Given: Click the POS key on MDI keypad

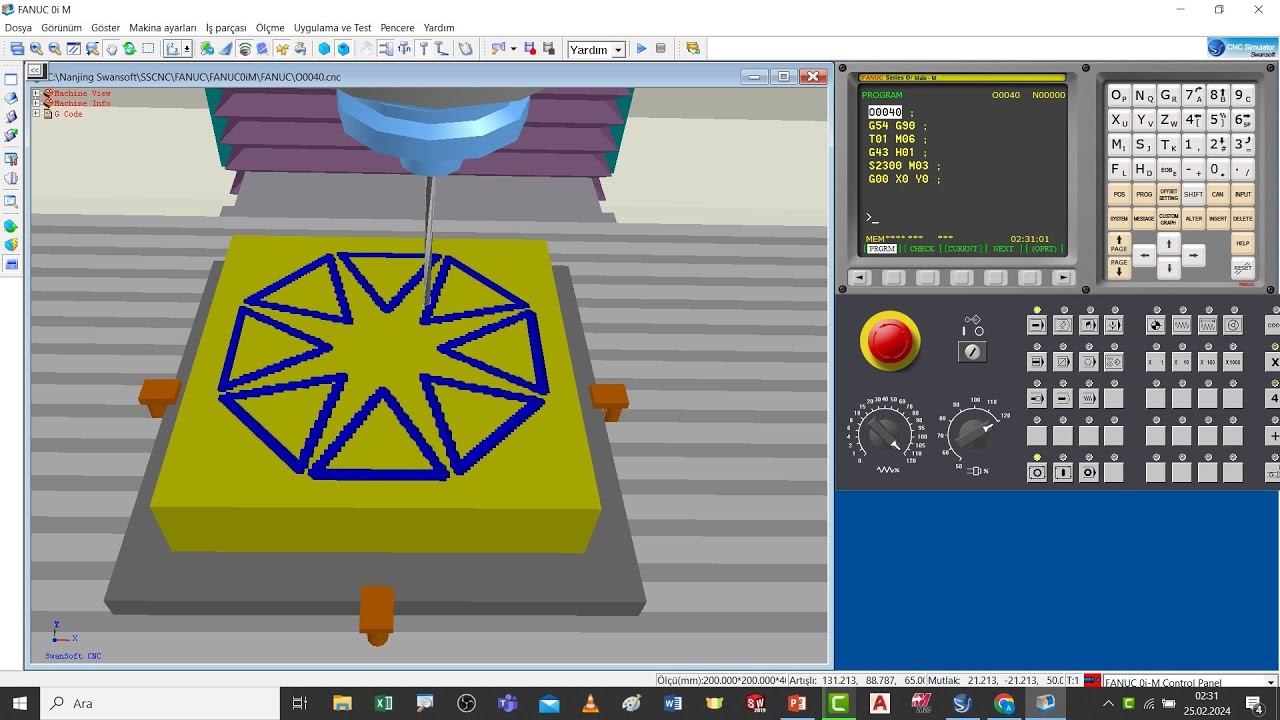Looking at the screenshot, I should (x=1119, y=194).
